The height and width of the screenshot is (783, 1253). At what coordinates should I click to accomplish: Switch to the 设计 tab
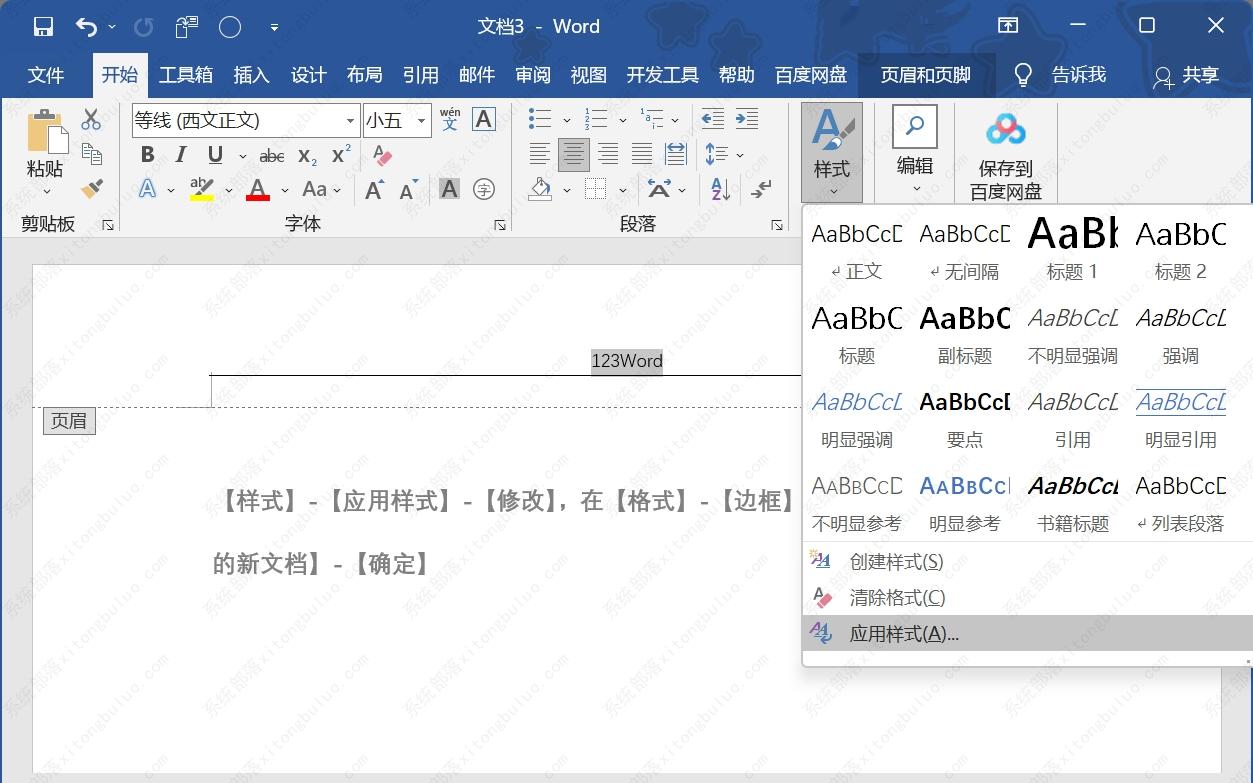[308, 75]
